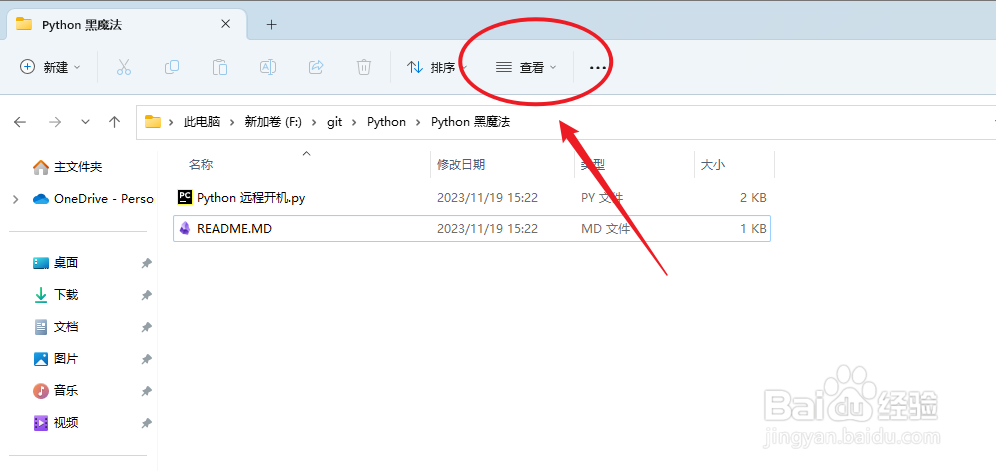Open recent locations dropdown chevron

86,122
